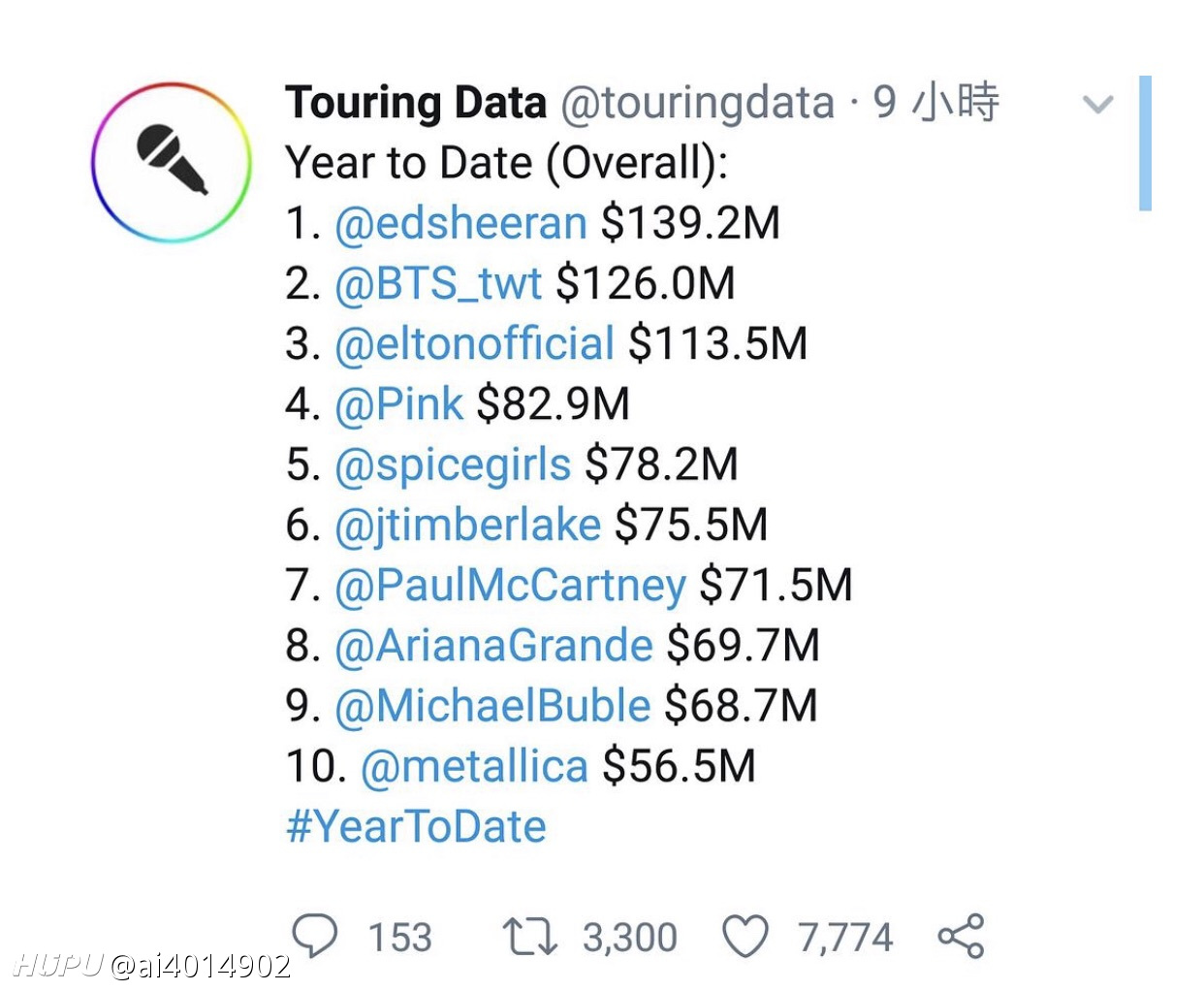The height and width of the screenshot is (991, 1204).
Task: Open the @BTS_twt mention
Action: tap(438, 283)
